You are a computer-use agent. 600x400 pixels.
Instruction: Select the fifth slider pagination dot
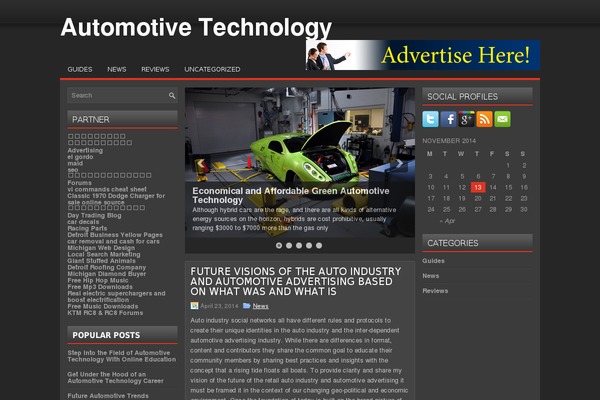pos(319,245)
